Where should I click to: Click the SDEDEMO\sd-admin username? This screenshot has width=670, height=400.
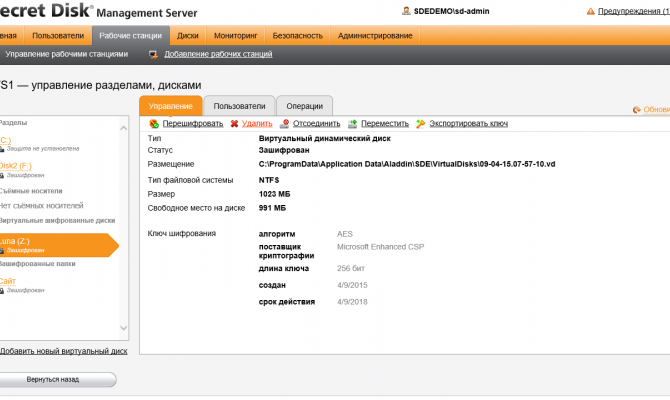[x=452, y=12]
